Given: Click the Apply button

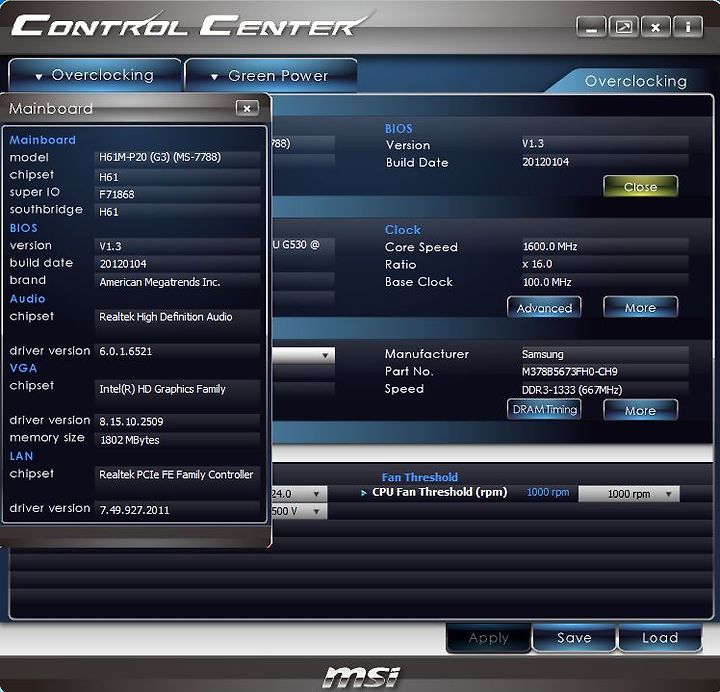Looking at the screenshot, I should pos(489,637).
